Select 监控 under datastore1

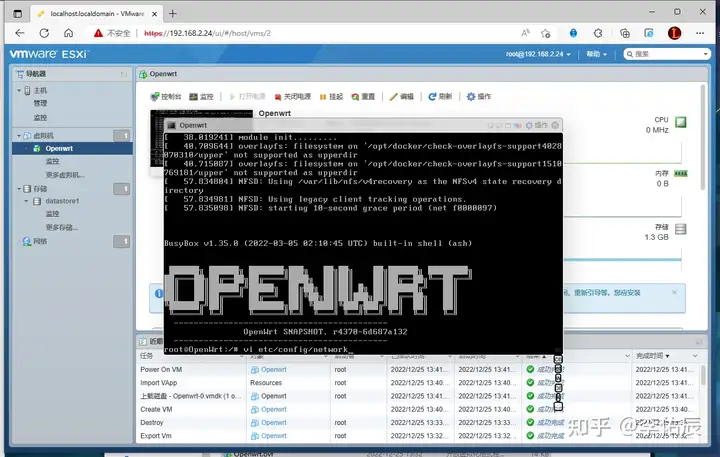pyautogui.click(x=52, y=214)
